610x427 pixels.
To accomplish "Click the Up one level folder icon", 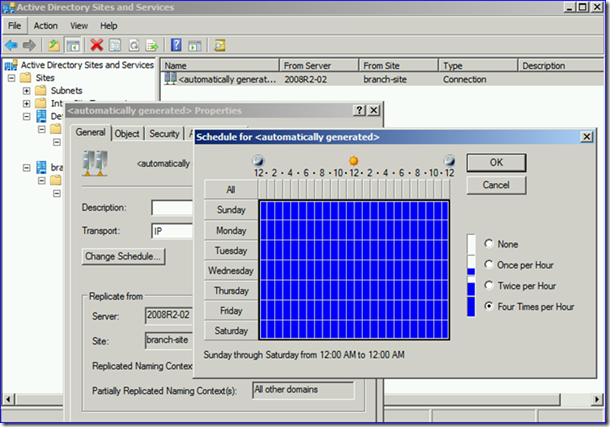I will point(54,46).
